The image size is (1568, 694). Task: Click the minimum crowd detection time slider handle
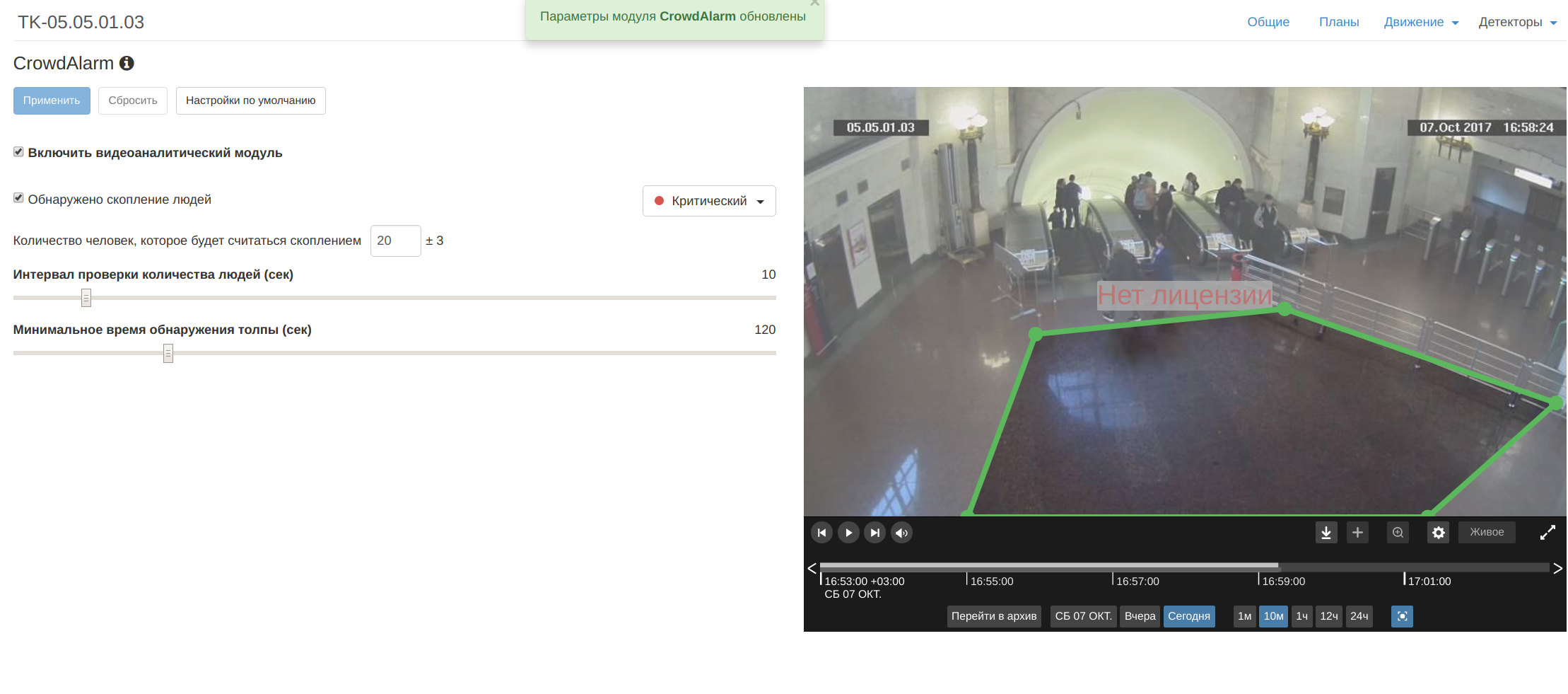pos(168,353)
